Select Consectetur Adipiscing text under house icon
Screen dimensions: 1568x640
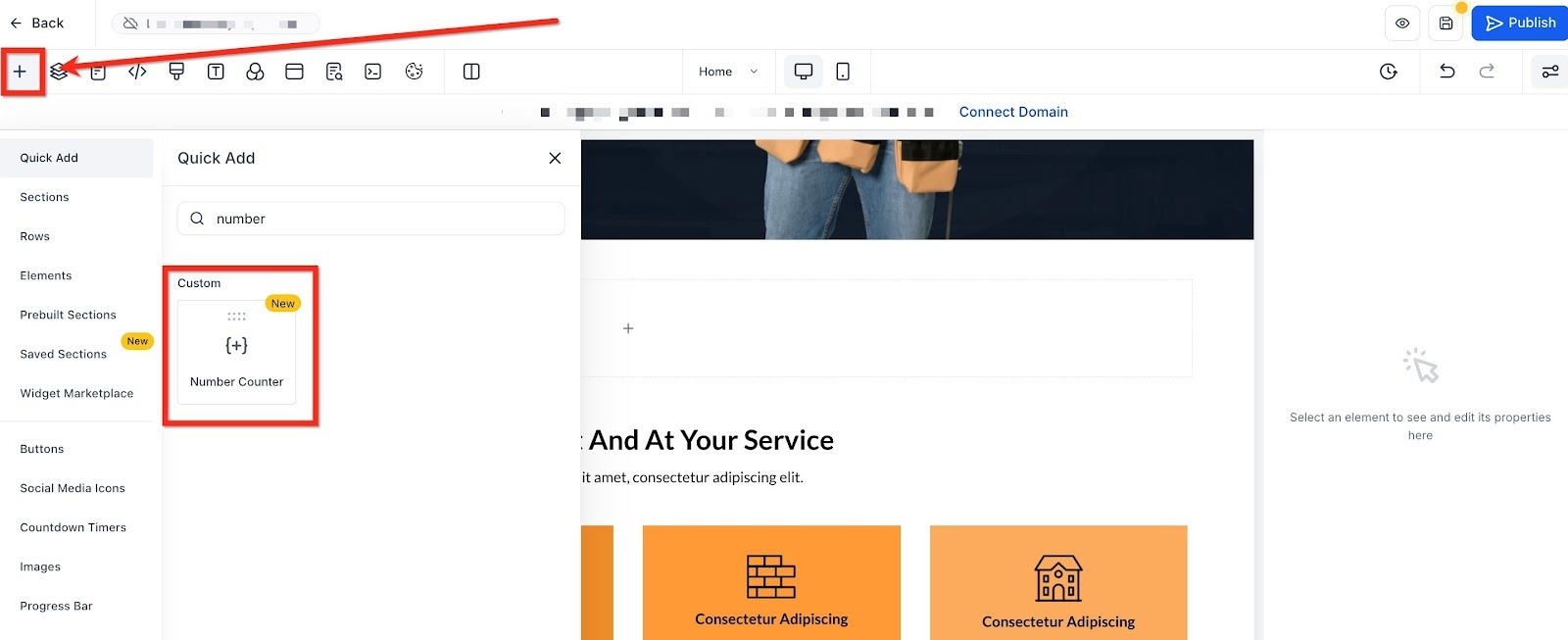1058,621
